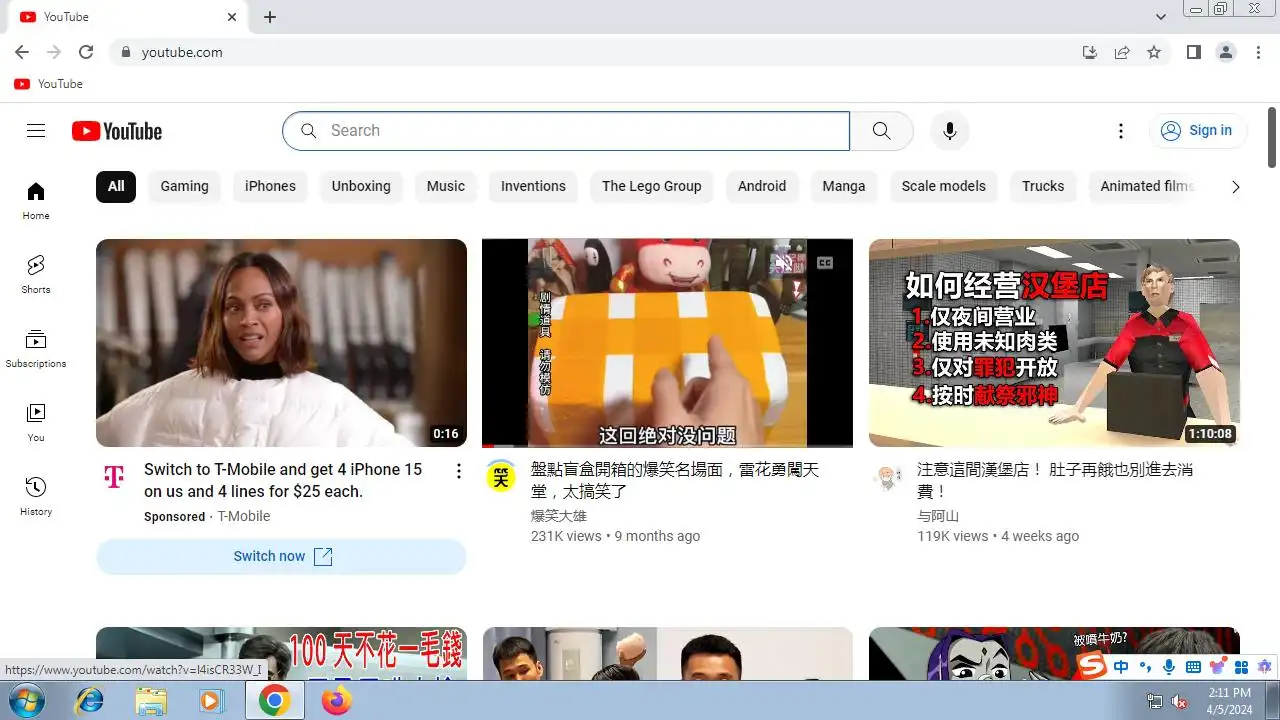
Task: Select the Android filter chip
Action: [x=762, y=186]
